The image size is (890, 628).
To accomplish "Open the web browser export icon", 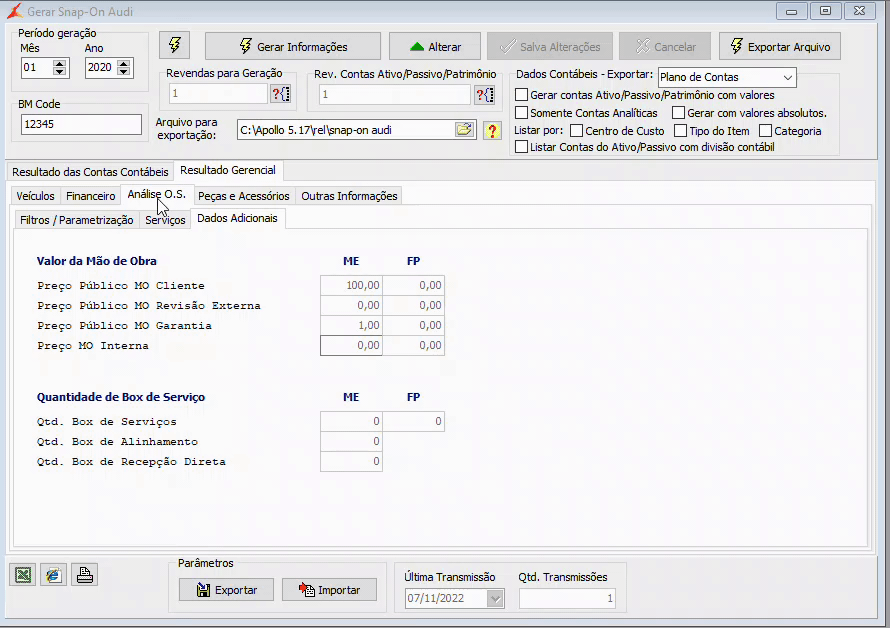I will [x=53, y=575].
